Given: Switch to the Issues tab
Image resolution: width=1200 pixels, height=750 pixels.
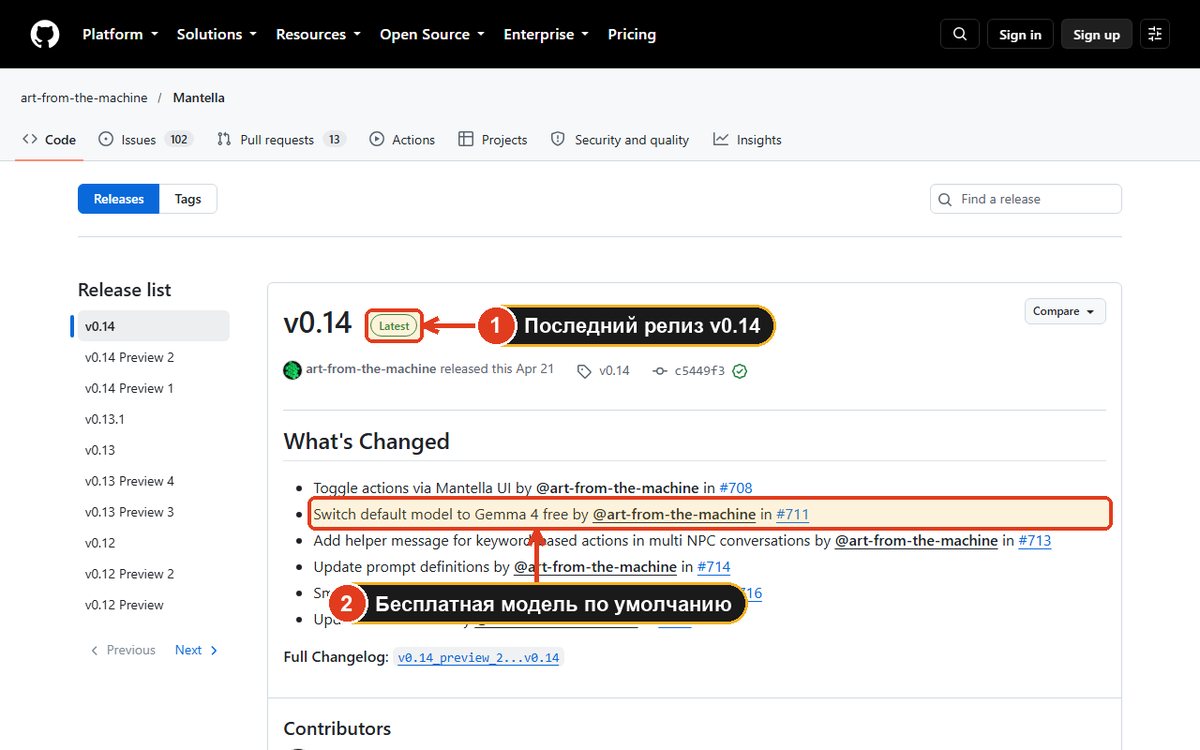Looking at the screenshot, I should [146, 140].
